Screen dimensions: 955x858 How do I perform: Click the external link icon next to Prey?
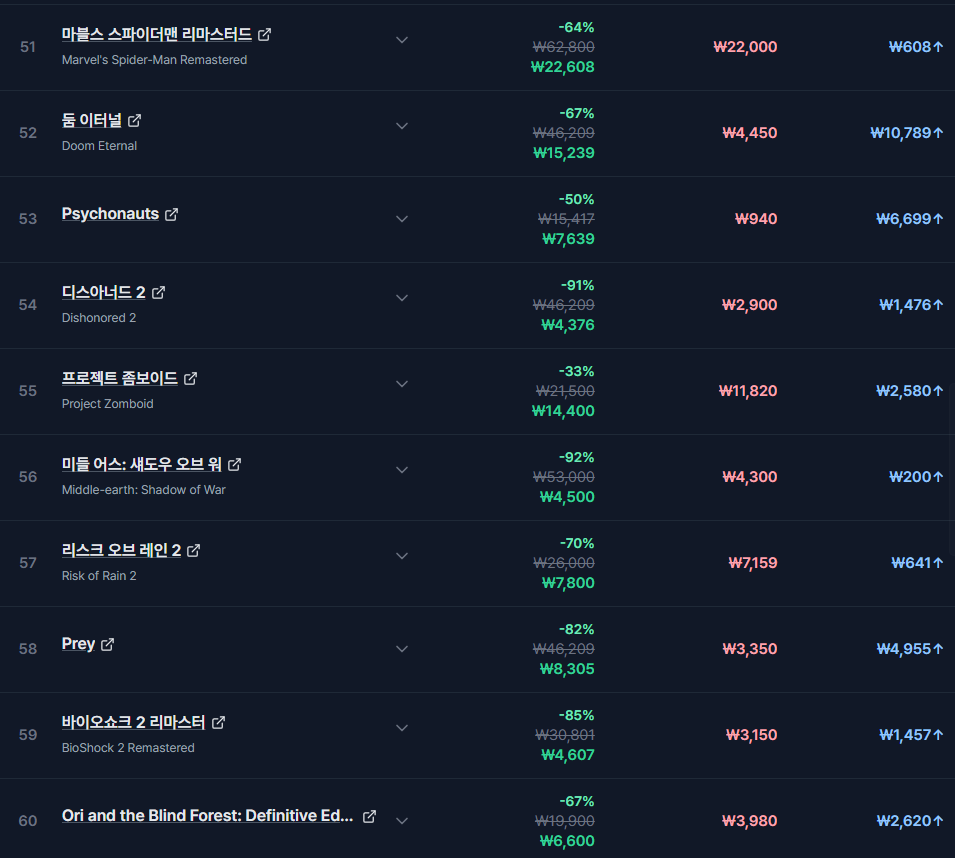coord(107,644)
